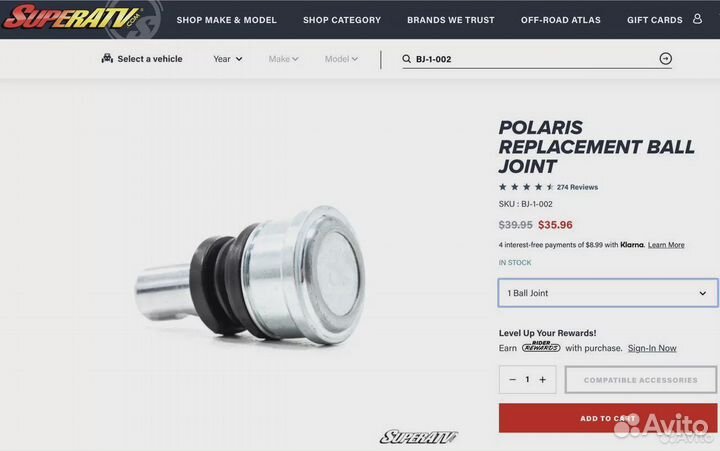This screenshot has height=451, width=720.
Task: Expand the Year dropdown
Action: pos(228,59)
